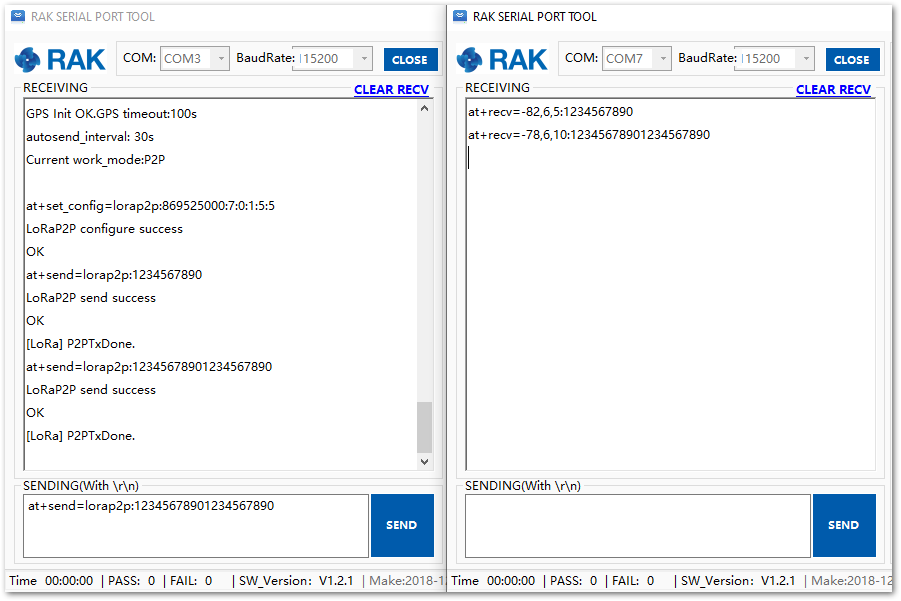Click the CLEAR RECV link in the COM3 window

point(391,90)
